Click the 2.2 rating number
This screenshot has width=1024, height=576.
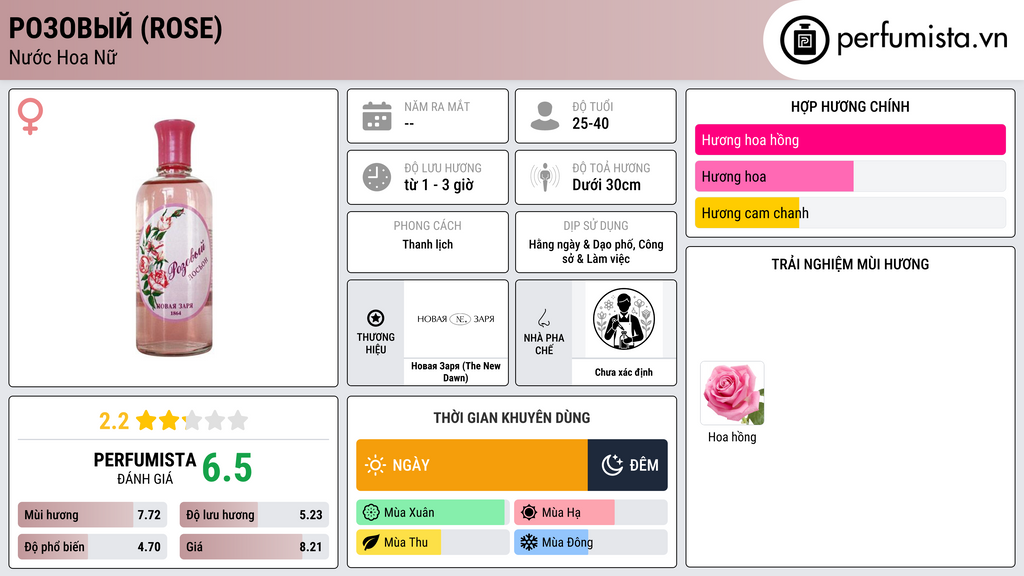pyautogui.click(x=114, y=421)
